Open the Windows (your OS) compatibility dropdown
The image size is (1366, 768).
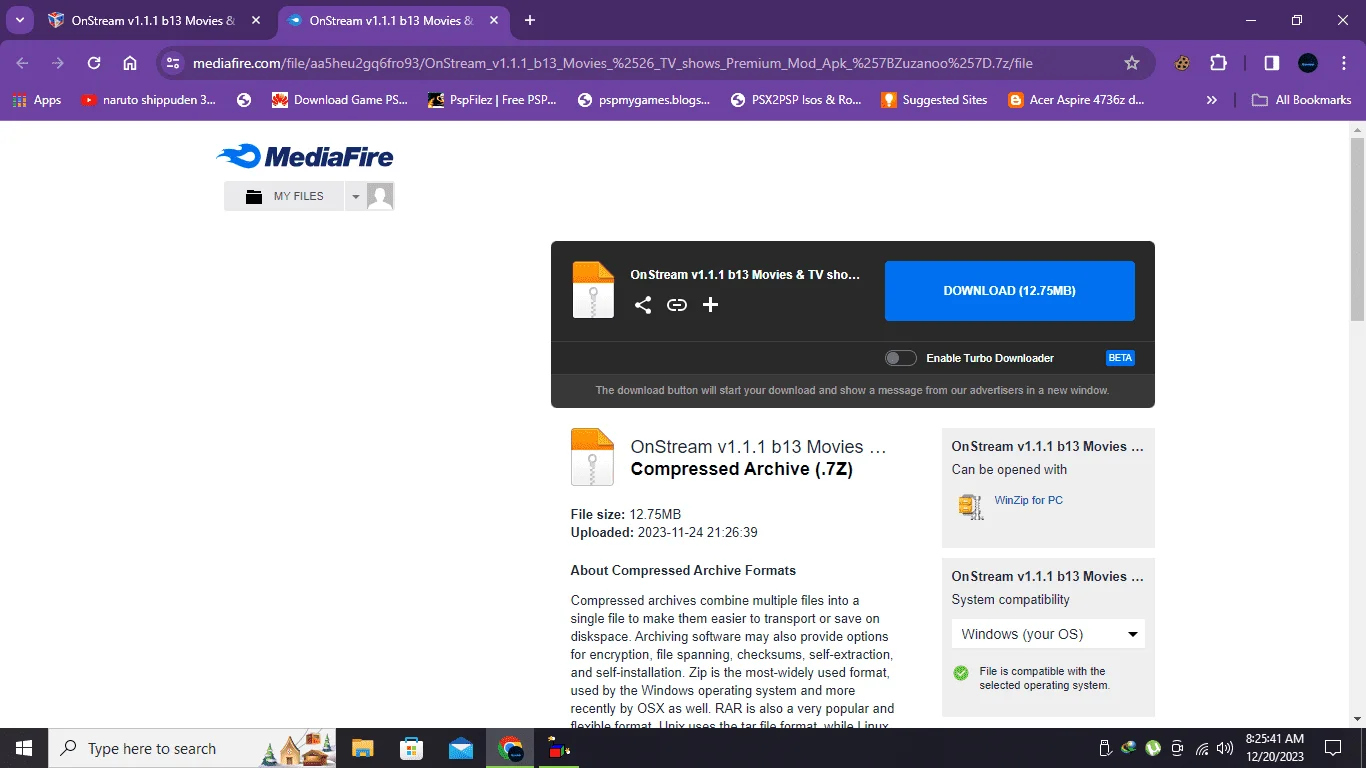click(1048, 634)
